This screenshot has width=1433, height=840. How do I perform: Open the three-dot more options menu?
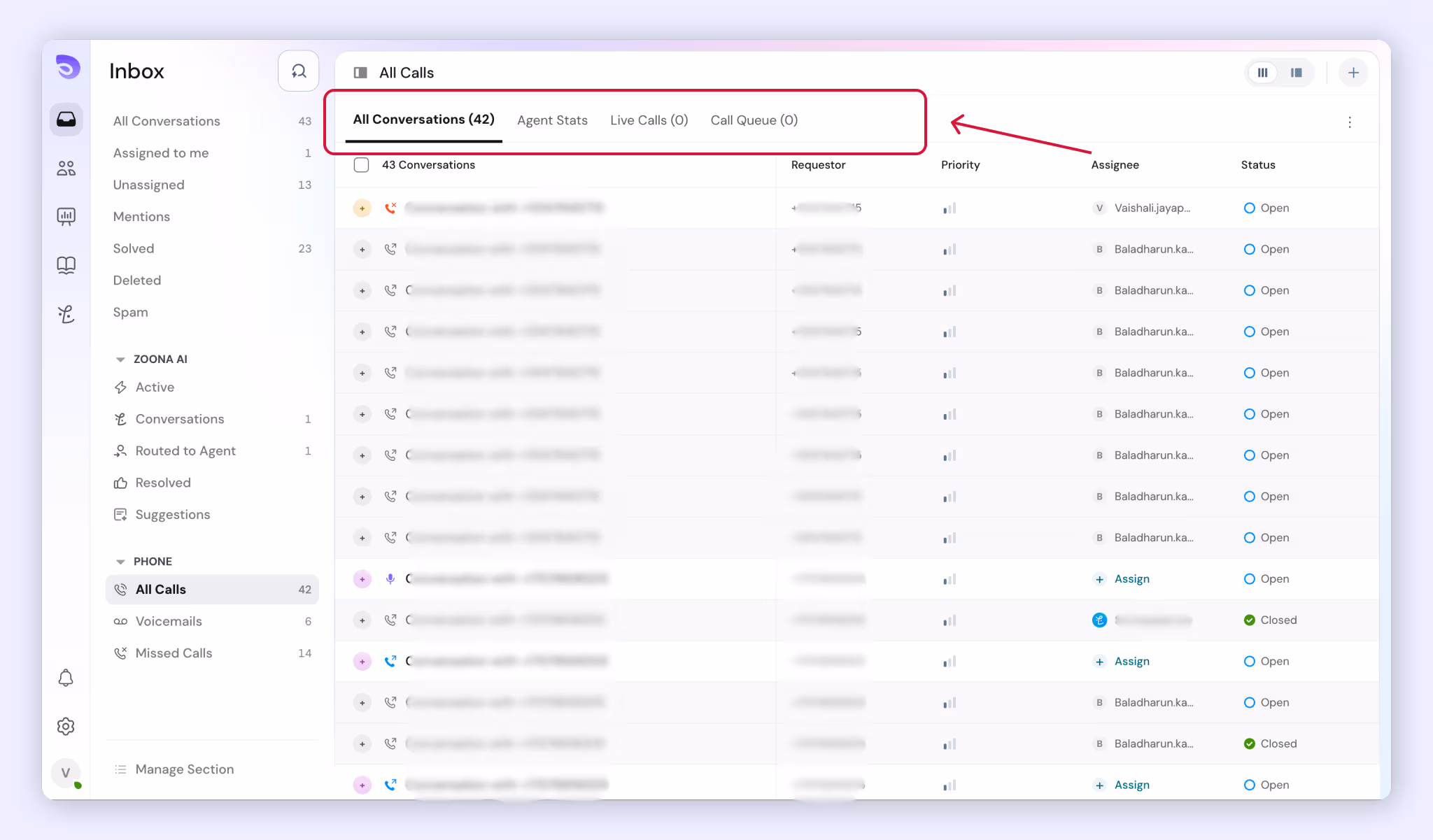click(1350, 122)
